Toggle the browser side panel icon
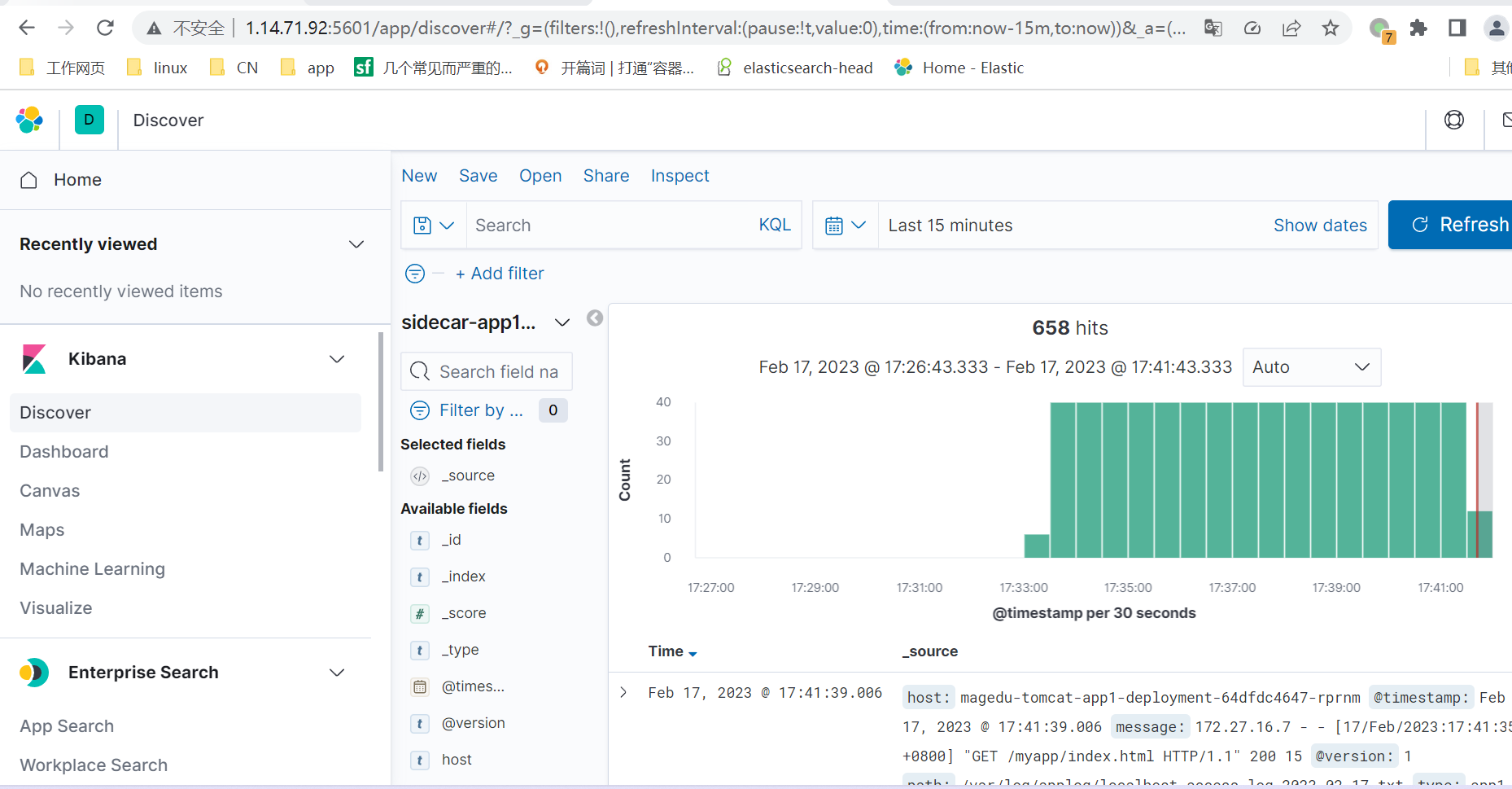 coord(1457,28)
